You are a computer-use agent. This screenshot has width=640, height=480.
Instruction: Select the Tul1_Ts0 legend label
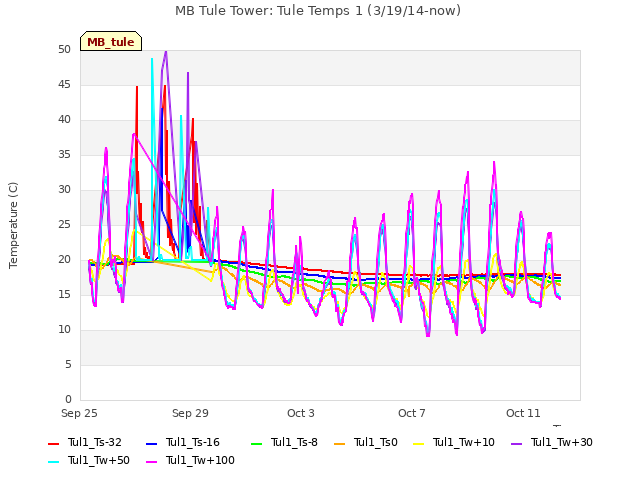tap(376, 442)
